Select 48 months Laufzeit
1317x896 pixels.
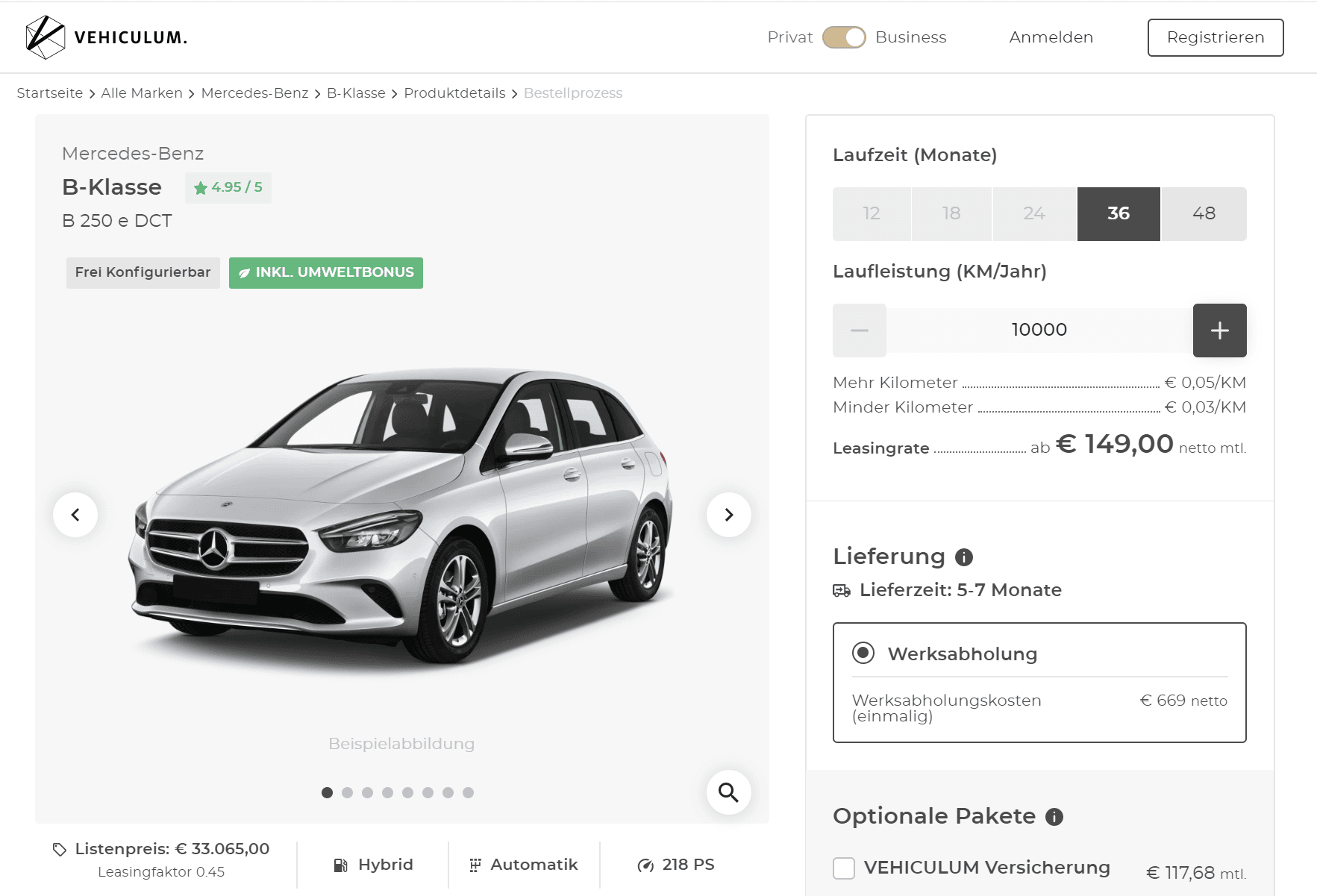1204,214
